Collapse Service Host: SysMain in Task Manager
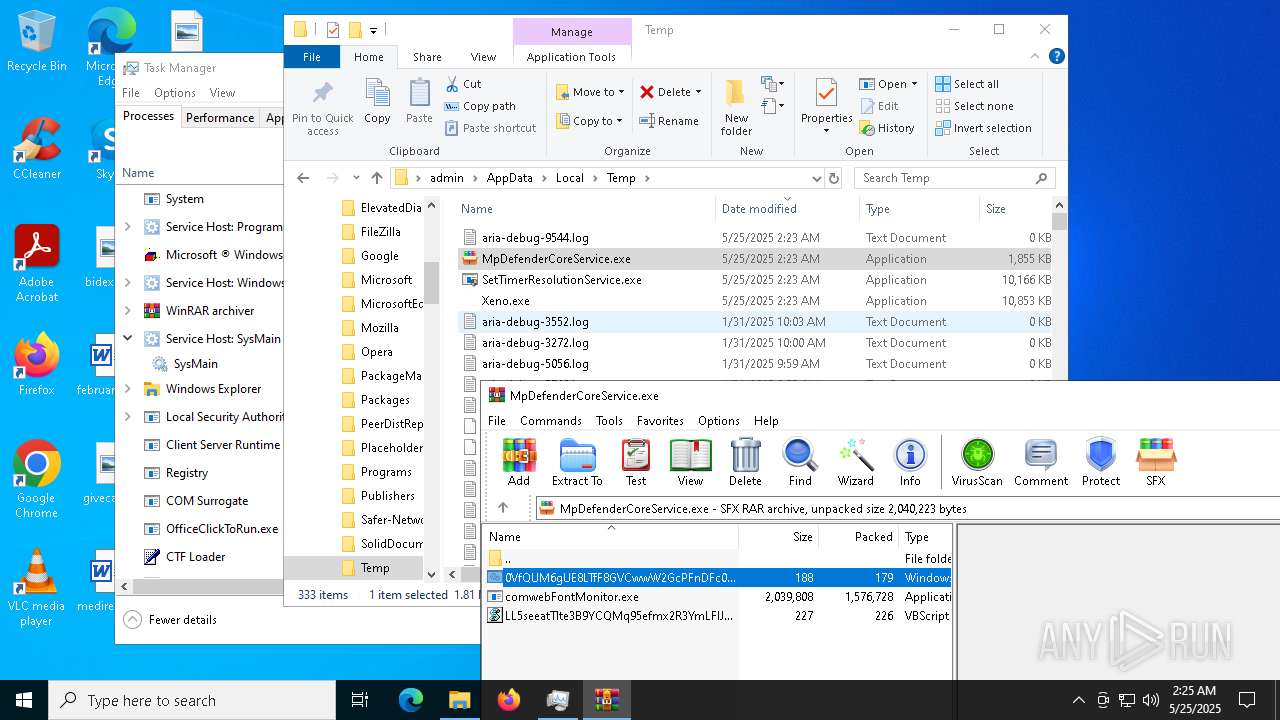Viewport: 1280px width, 720px height. point(128,339)
